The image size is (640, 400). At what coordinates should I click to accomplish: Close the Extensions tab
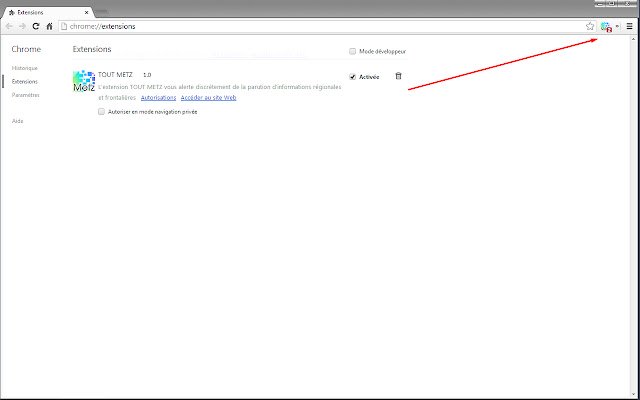coord(86,13)
